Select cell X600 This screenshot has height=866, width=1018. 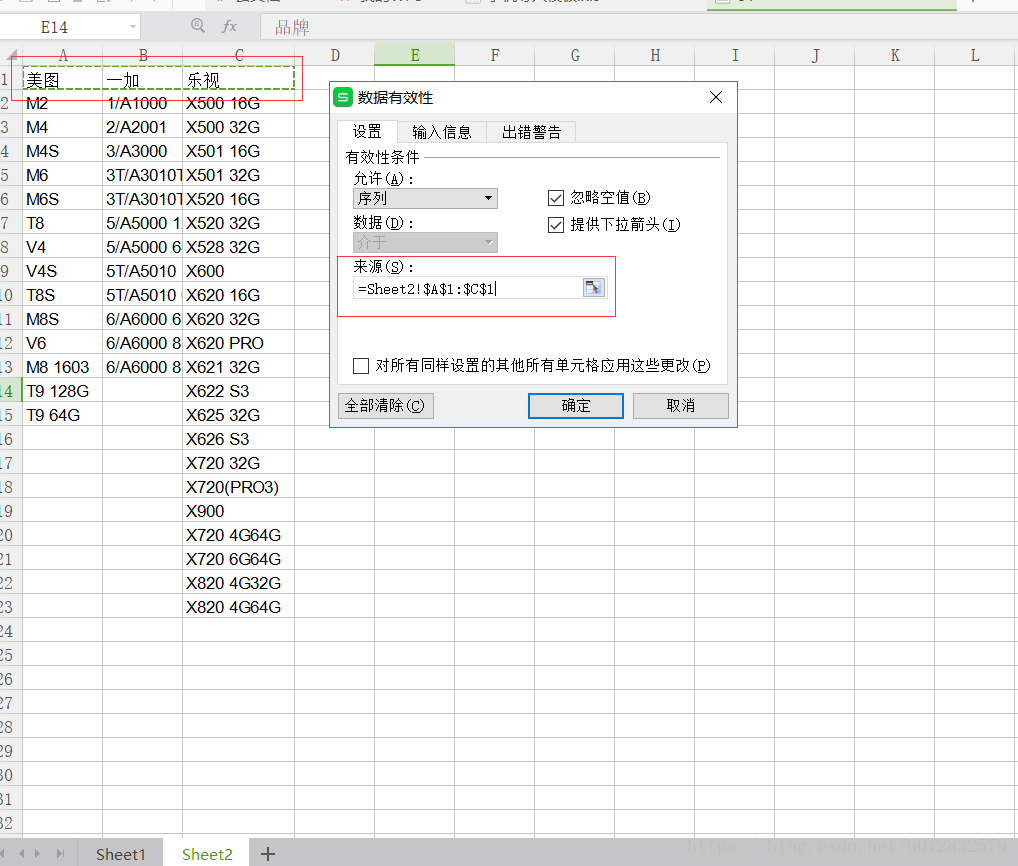[238, 271]
